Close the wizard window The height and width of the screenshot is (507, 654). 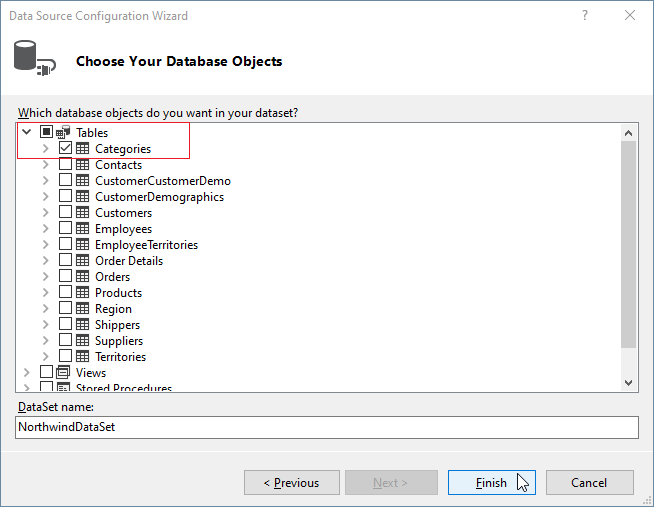click(630, 15)
